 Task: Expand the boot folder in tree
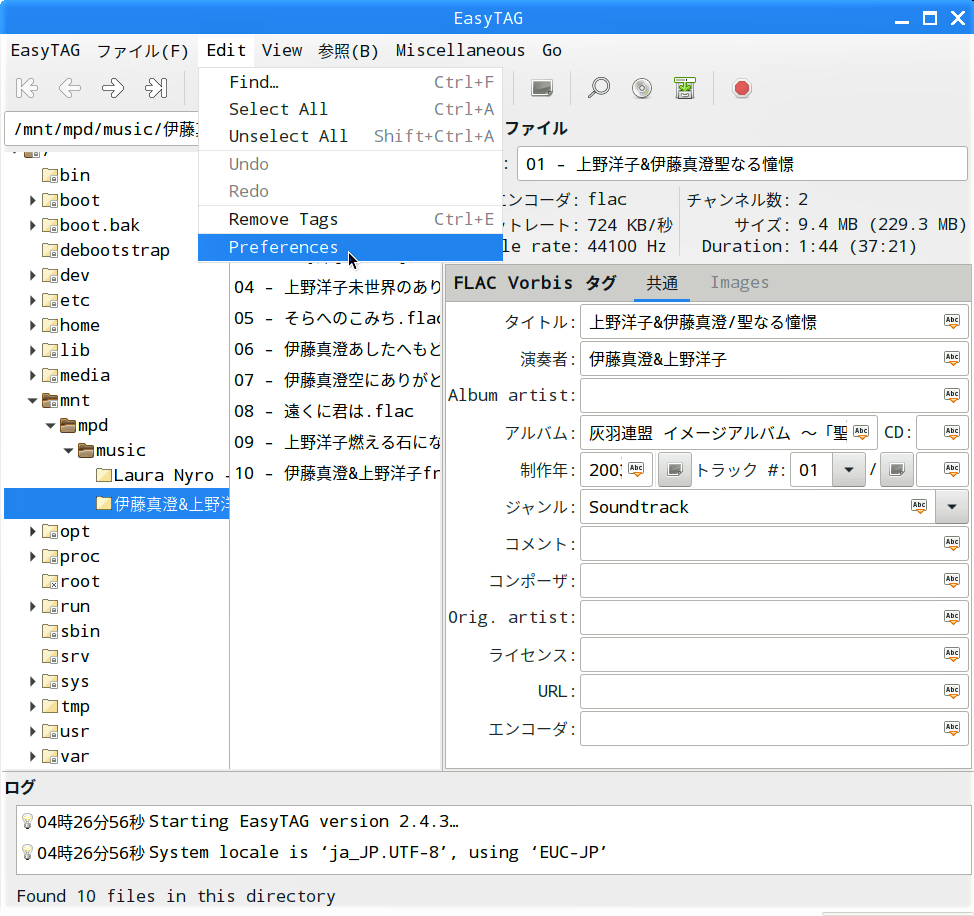point(32,200)
